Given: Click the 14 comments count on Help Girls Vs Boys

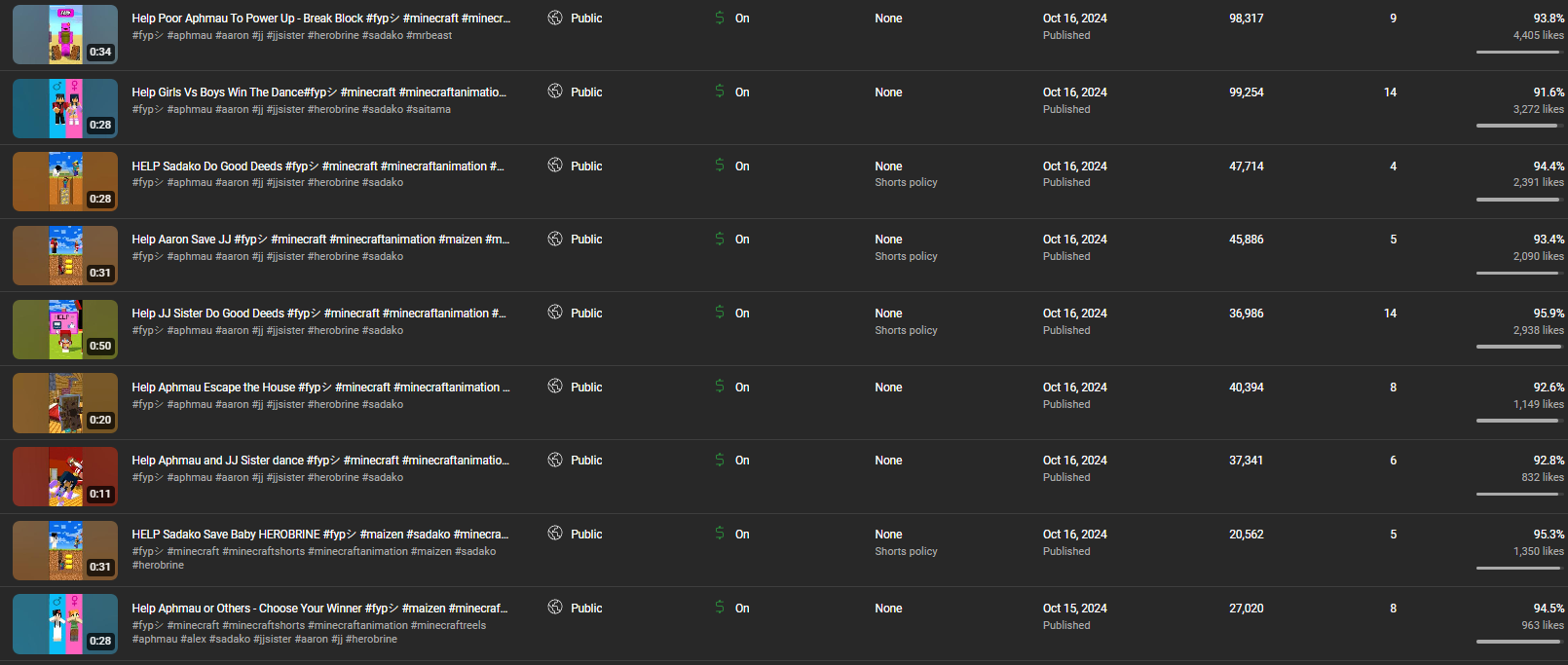Looking at the screenshot, I should (x=1390, y=92).
